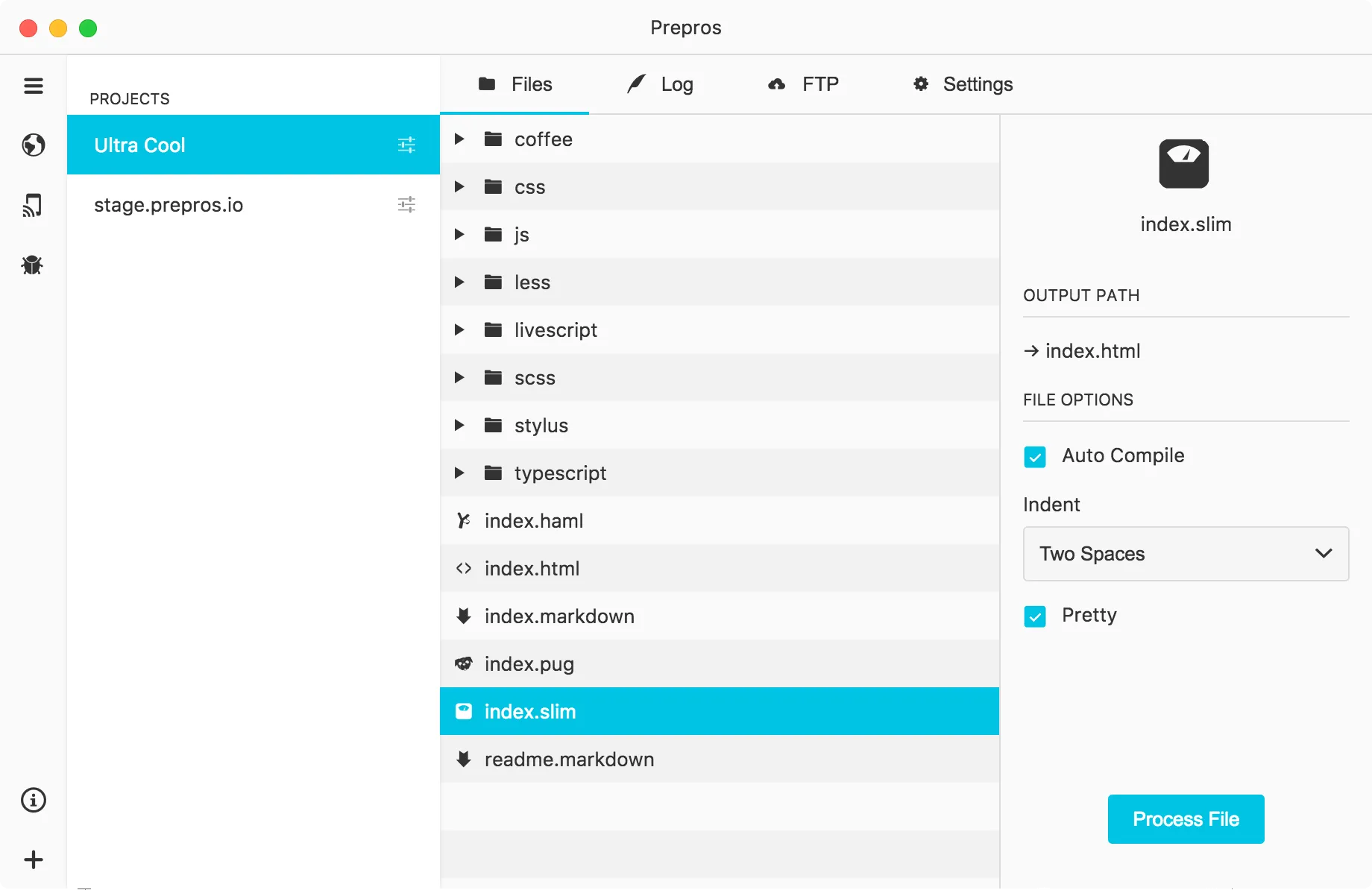Add a new project with the plus icon

[x=33, y=859]
